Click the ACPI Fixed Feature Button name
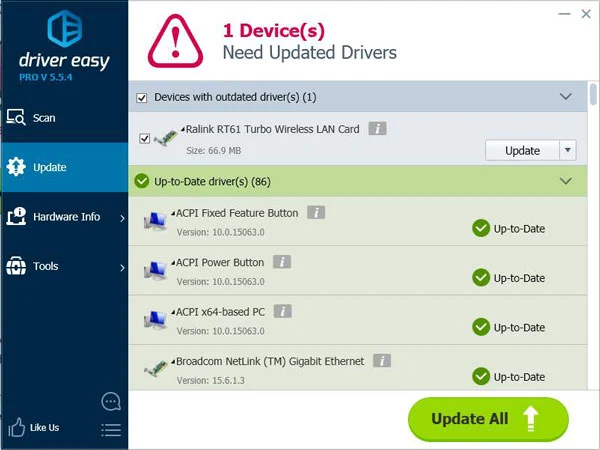The height and width of the screenshot is (450, 600). click(237, 213)
